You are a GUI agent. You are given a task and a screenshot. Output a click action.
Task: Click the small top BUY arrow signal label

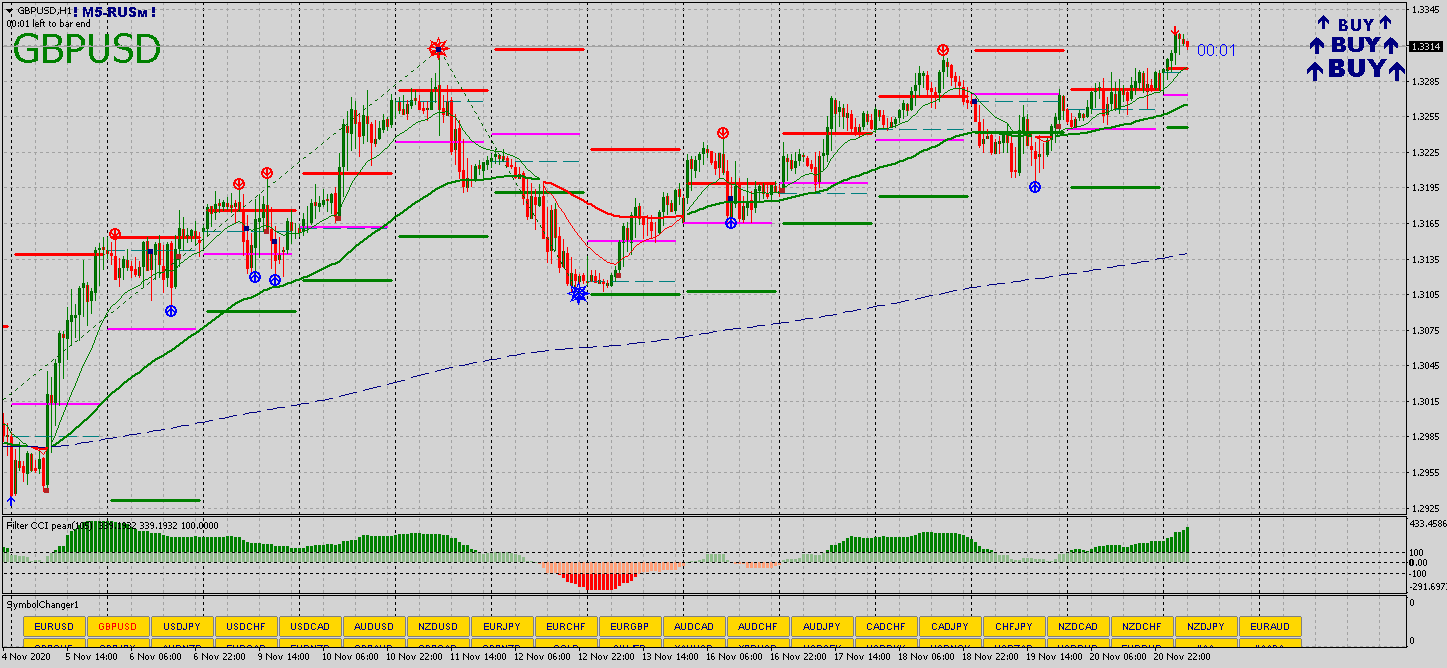click(1355, 24)
